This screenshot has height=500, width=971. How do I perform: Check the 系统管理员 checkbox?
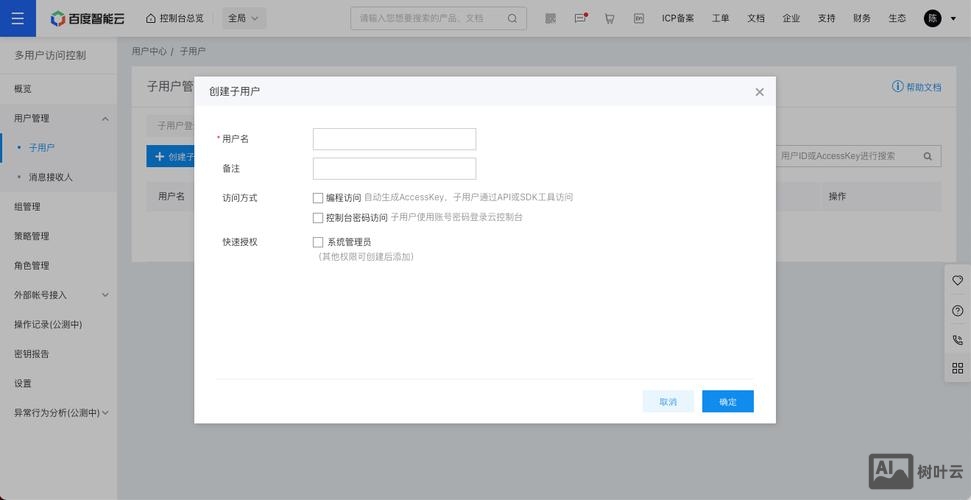(x=318, y=242)
